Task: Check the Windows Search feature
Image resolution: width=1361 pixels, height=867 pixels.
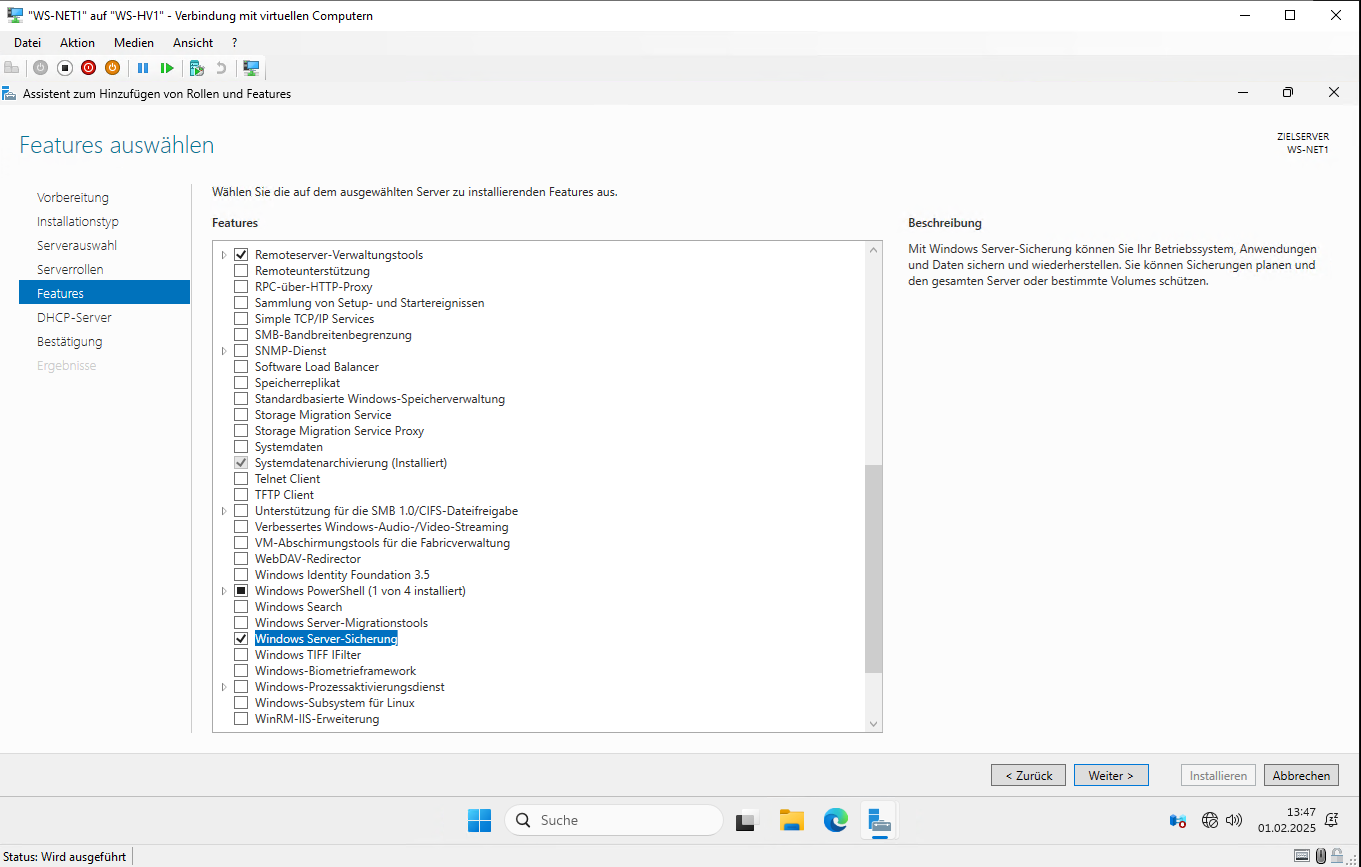Action: [241, 607]
